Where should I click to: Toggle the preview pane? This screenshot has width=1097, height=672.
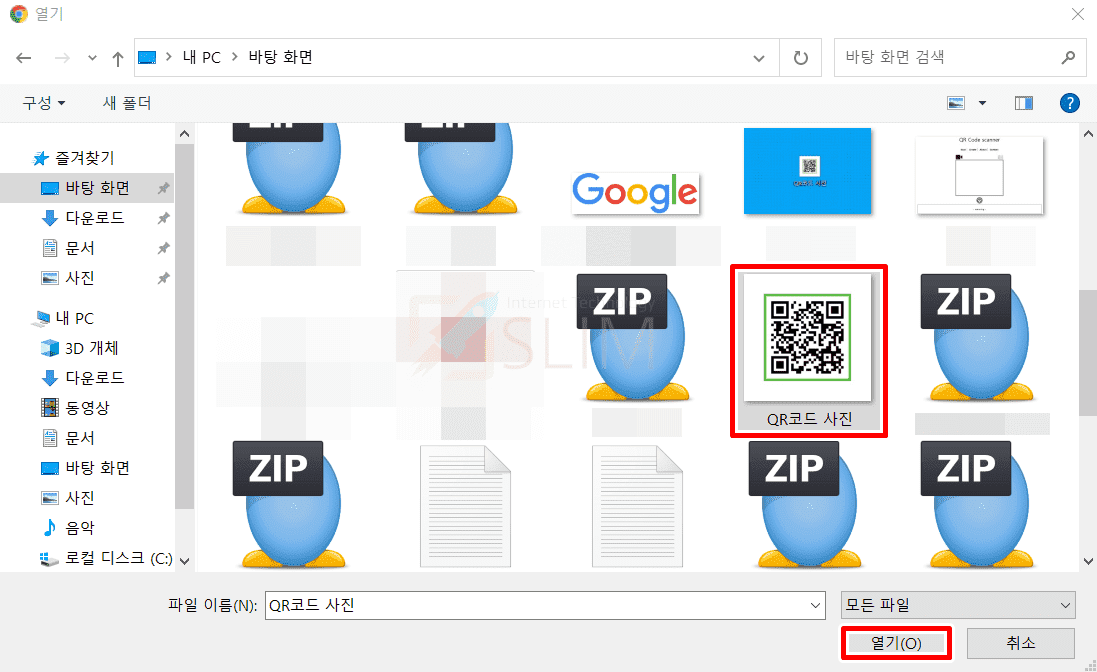coord(1024,103)
